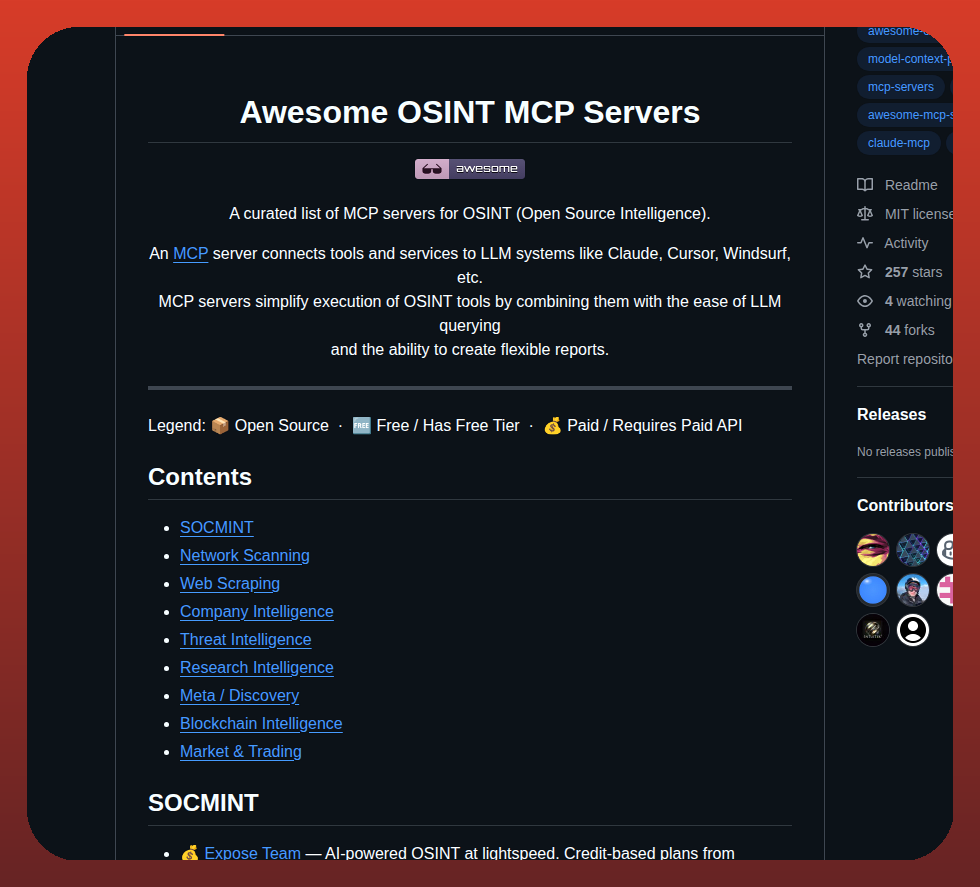Open the Readme sidebar link

point(911,185)
